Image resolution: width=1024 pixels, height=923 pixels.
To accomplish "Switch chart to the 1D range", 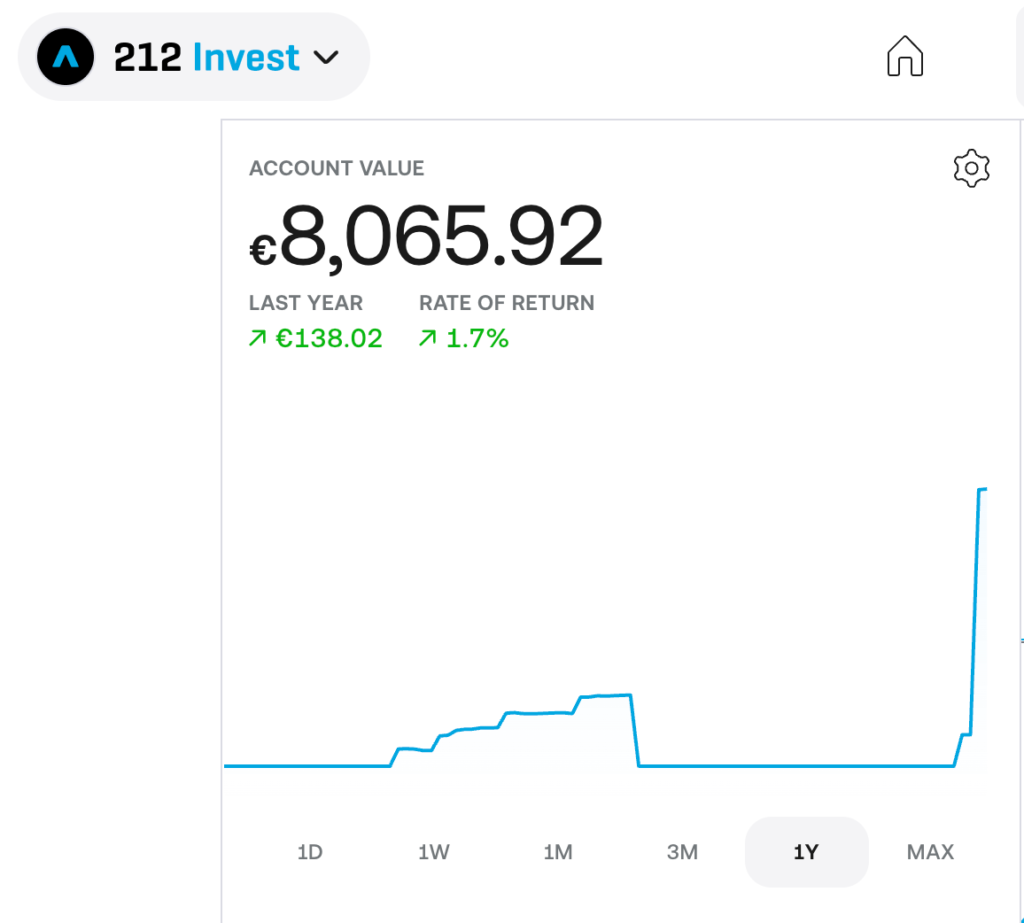I will 310,852.
